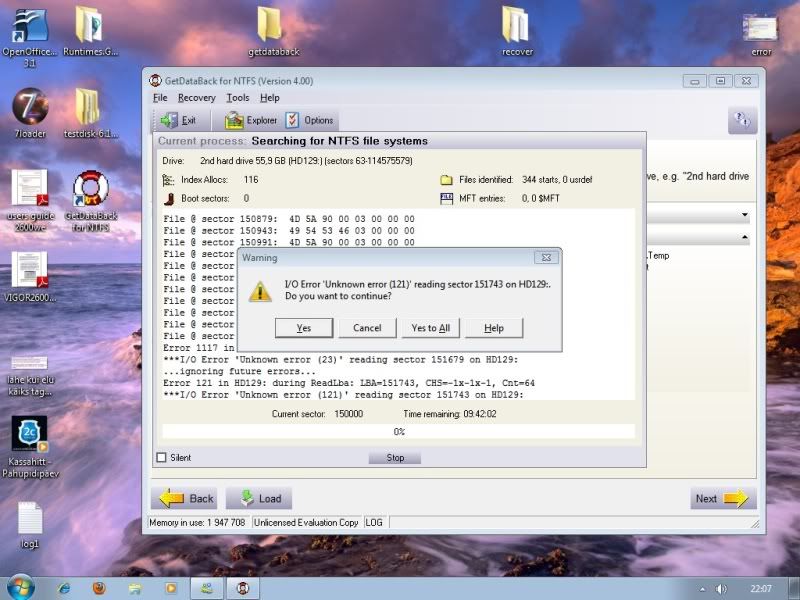Click the 'Error 121 in HD129' log line
This screenshot has width=800, height=600.
(x=349, y=383)
